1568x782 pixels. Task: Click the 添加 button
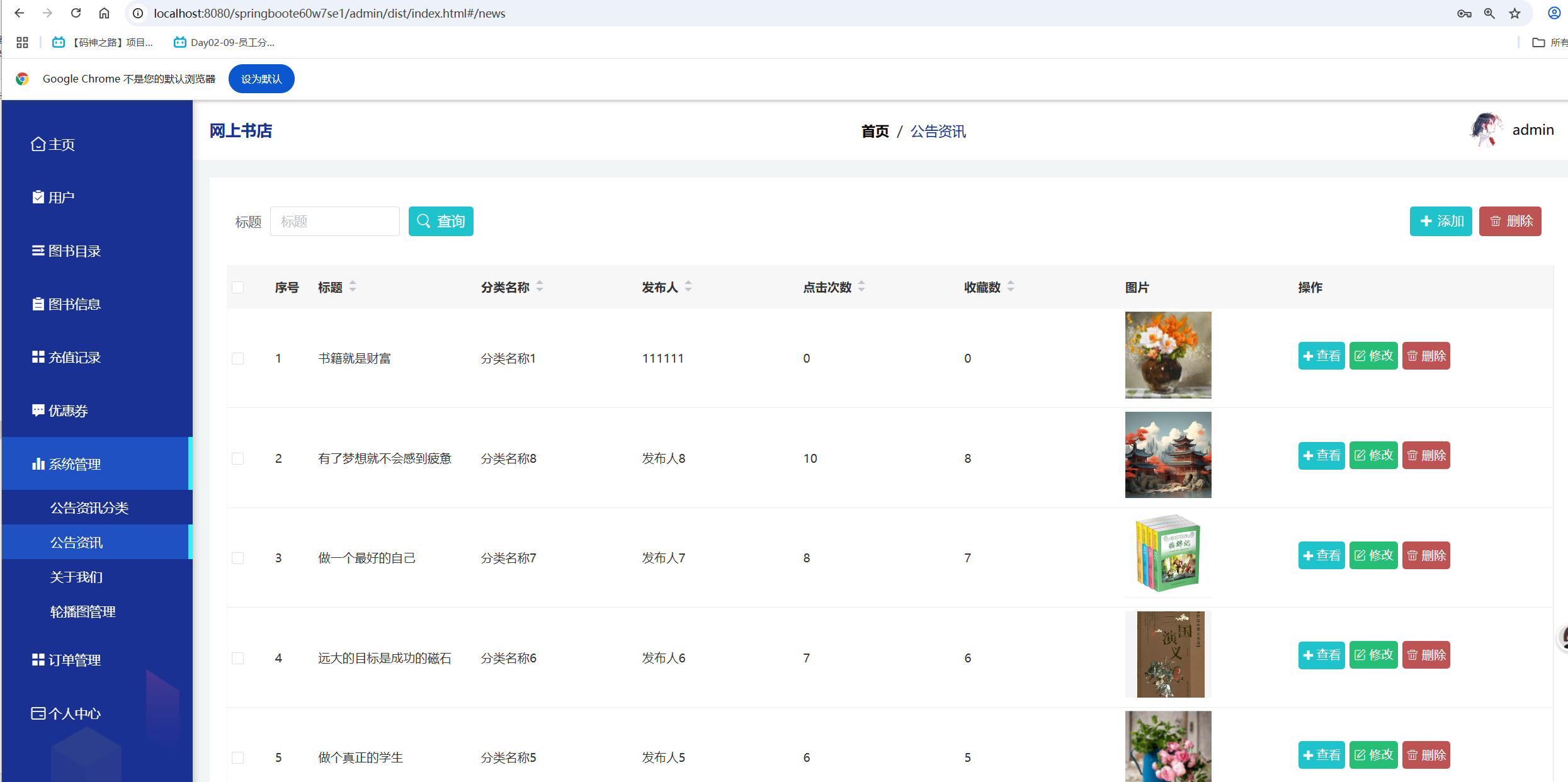coord(1440,221)
